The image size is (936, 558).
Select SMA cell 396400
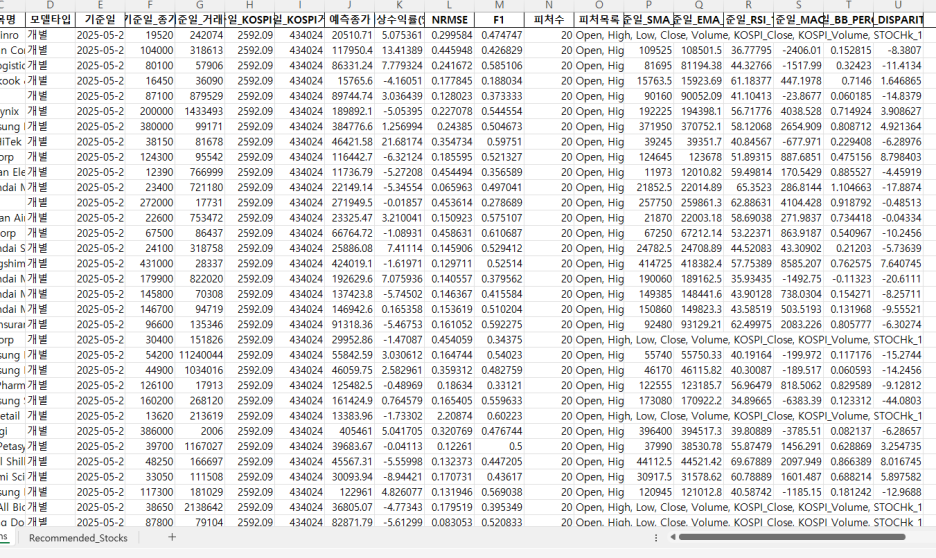(648, 431)
